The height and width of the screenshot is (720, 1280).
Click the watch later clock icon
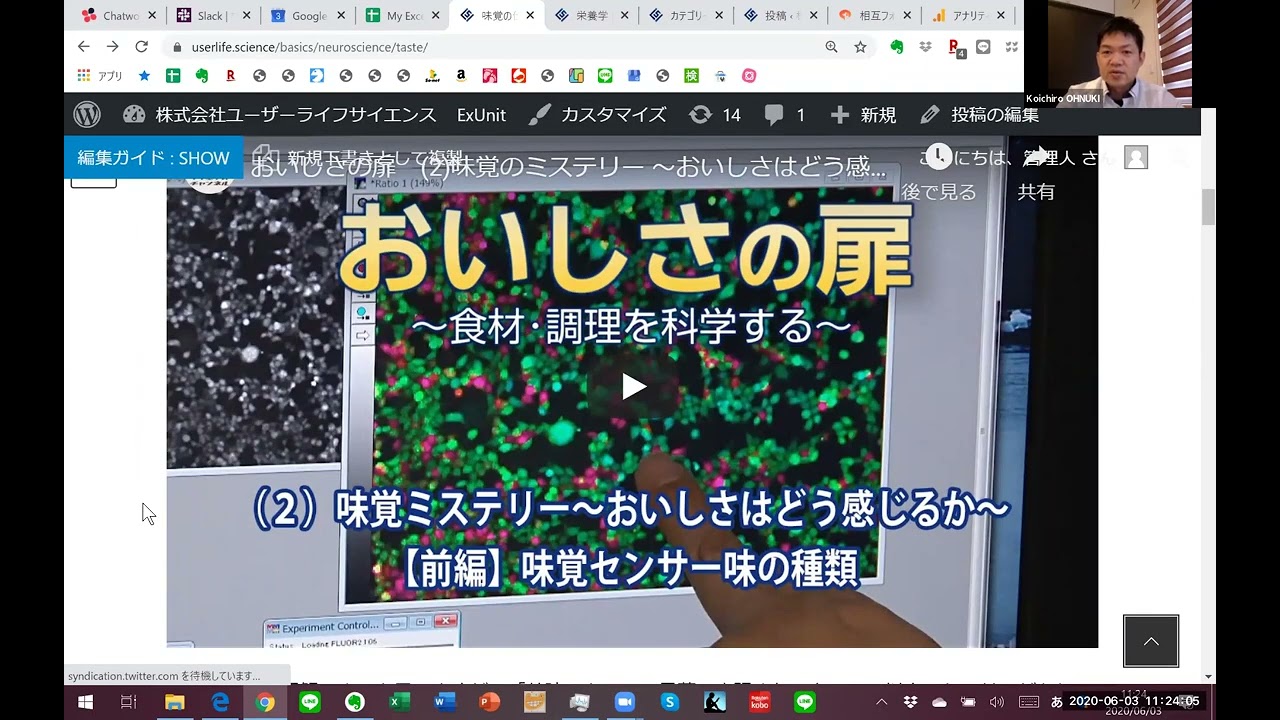939,156
